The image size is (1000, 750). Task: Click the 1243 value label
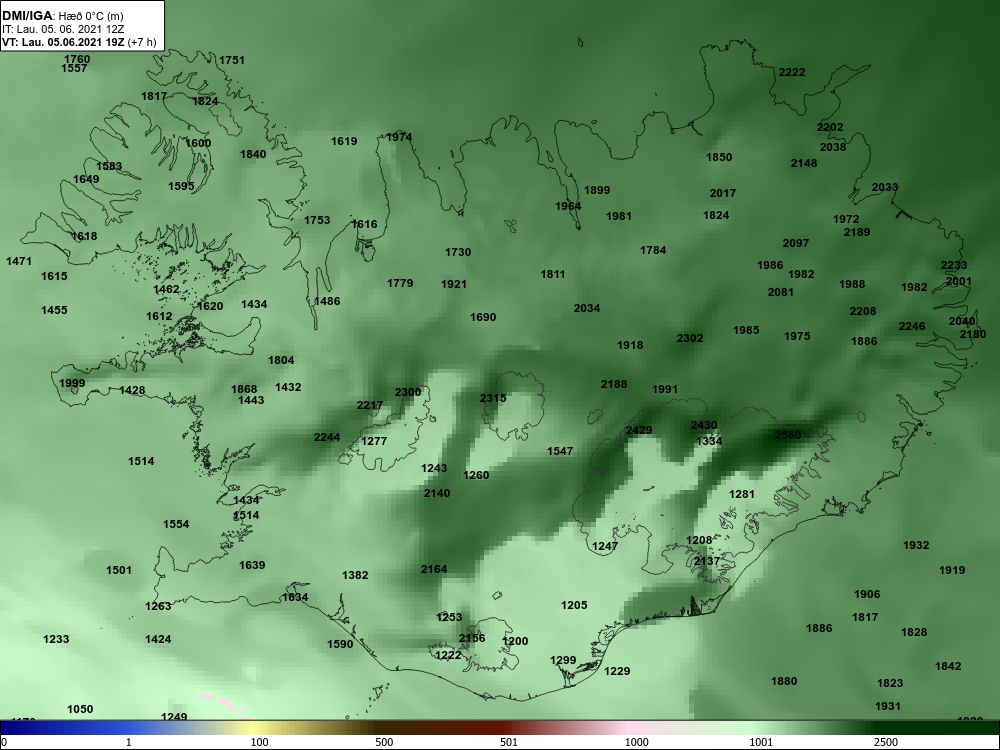point(434,469)
